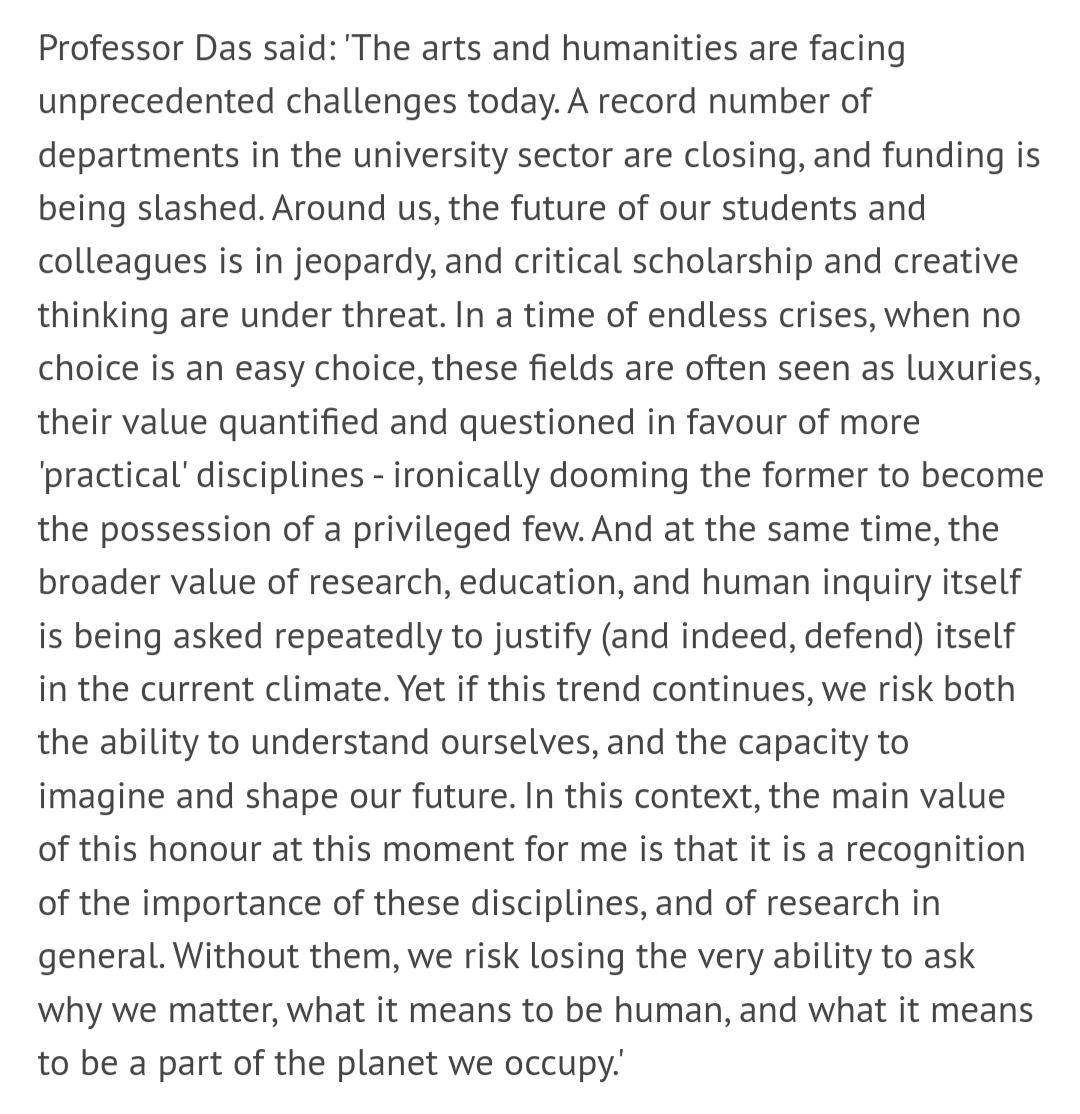The image size is (1080, 1114).
Task: Click the quoted word 'practical'
Action: pos(112,477)
